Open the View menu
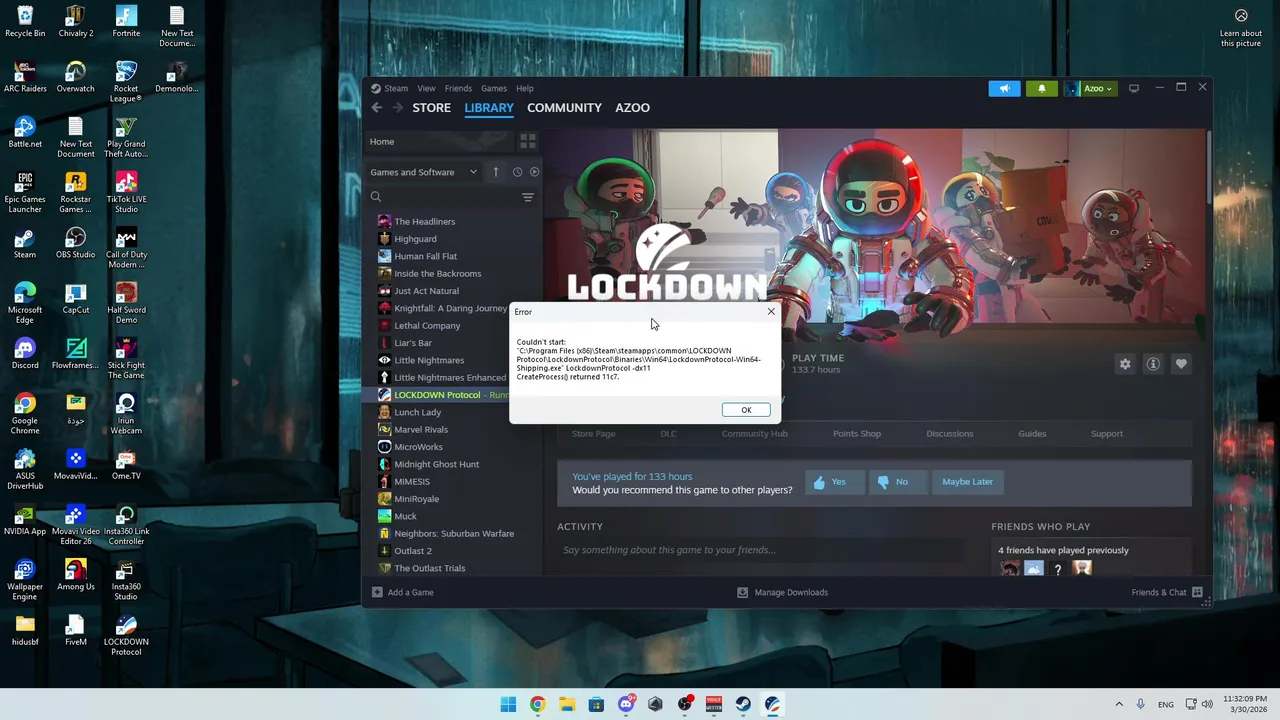 pos(426,88)
